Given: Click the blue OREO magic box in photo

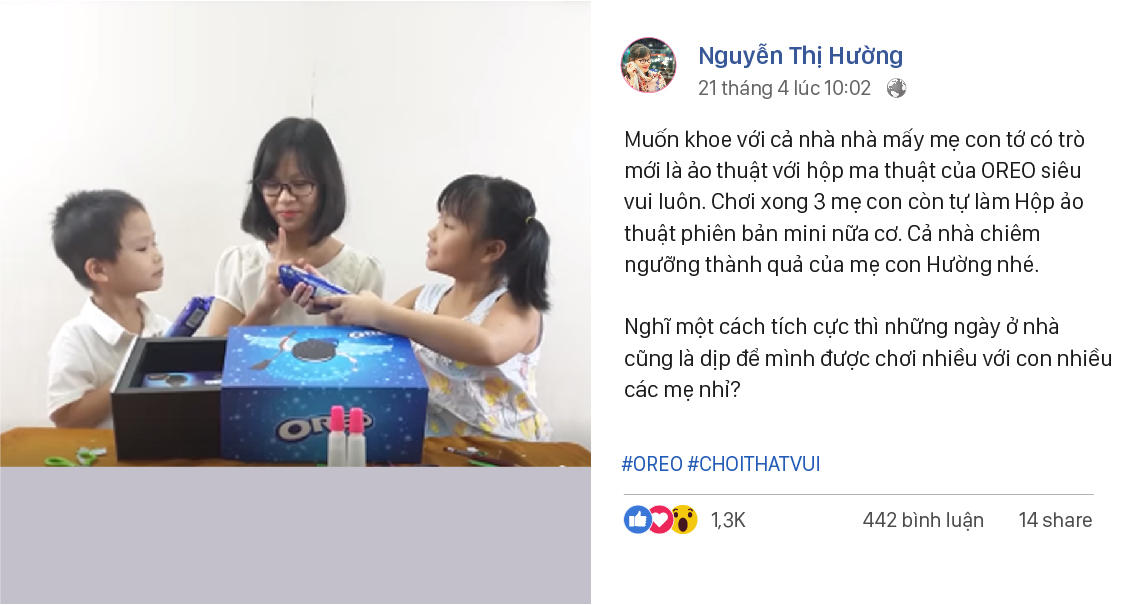Looking at the screenshot, I should [x=323, y=395].
